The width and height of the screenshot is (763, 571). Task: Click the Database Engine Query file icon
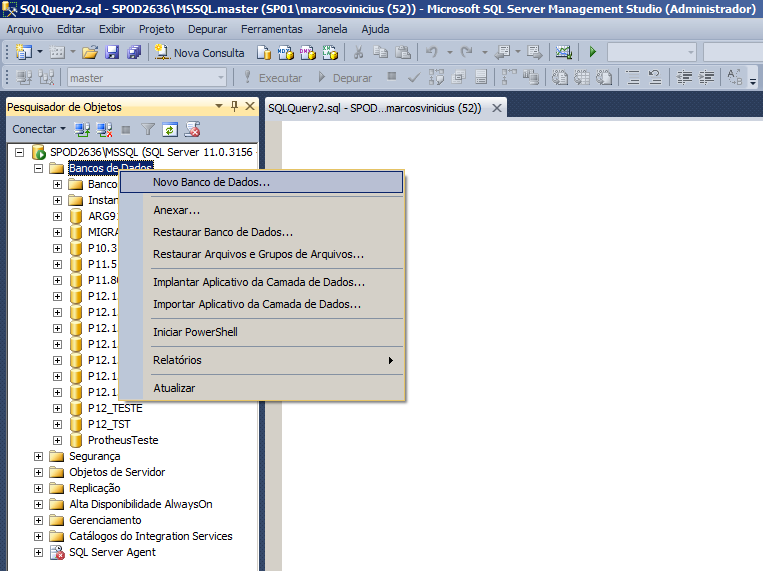[264, 52]
